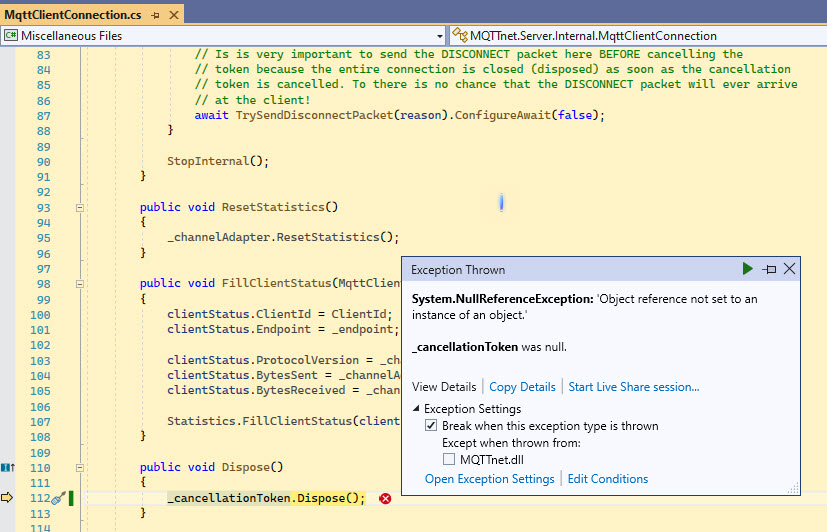The height and width of the screenshot is (532, 827).
Task: Pin the MqttClientConnection.cs tab
Action: tap(155, 15)
